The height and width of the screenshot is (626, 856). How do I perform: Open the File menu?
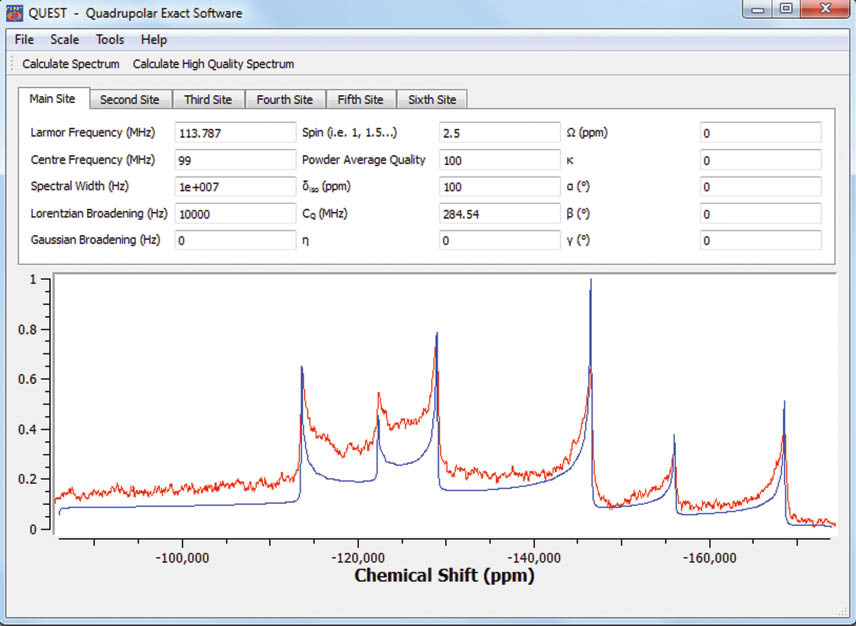click(24, 40)
